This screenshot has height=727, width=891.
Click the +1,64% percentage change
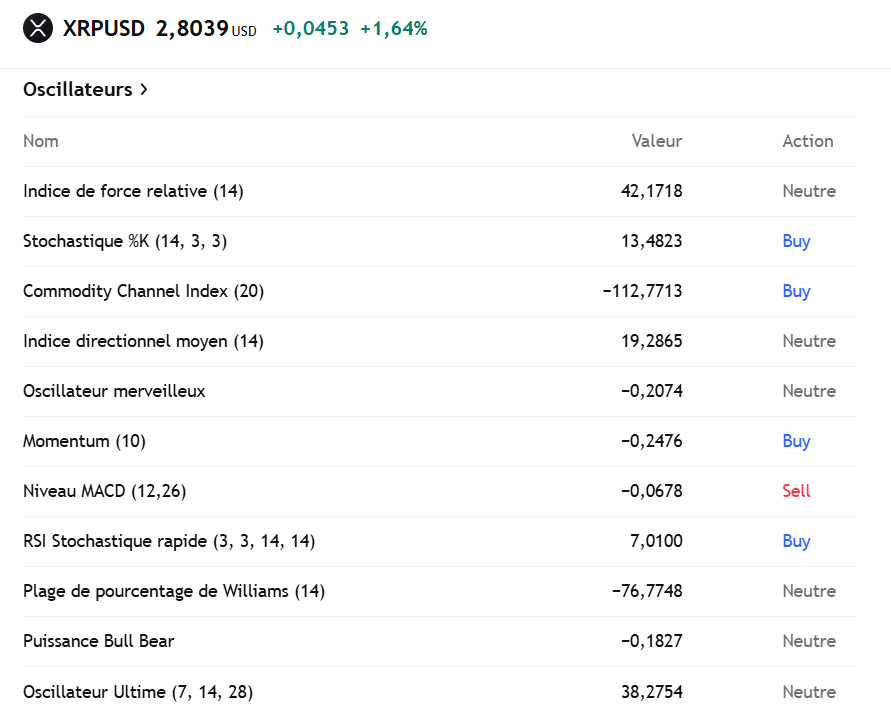coord(394,29)
